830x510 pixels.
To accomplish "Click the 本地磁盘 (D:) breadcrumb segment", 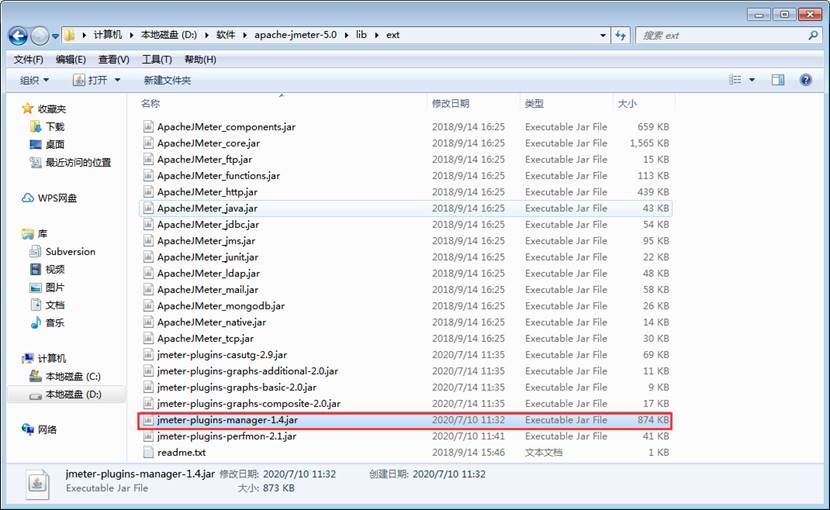I will [168, 35].
